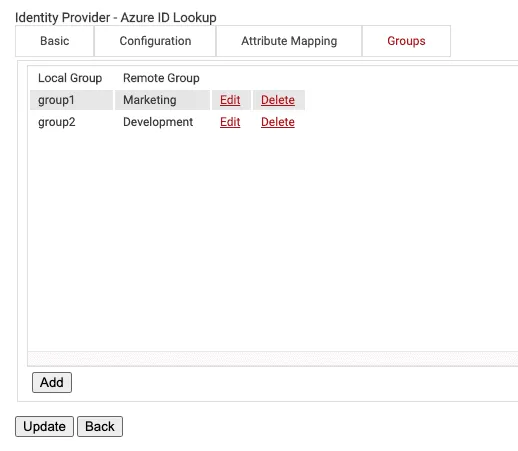Select the Development remote group cell
This screenshot has height=451, width=518.
coord(162,122)
